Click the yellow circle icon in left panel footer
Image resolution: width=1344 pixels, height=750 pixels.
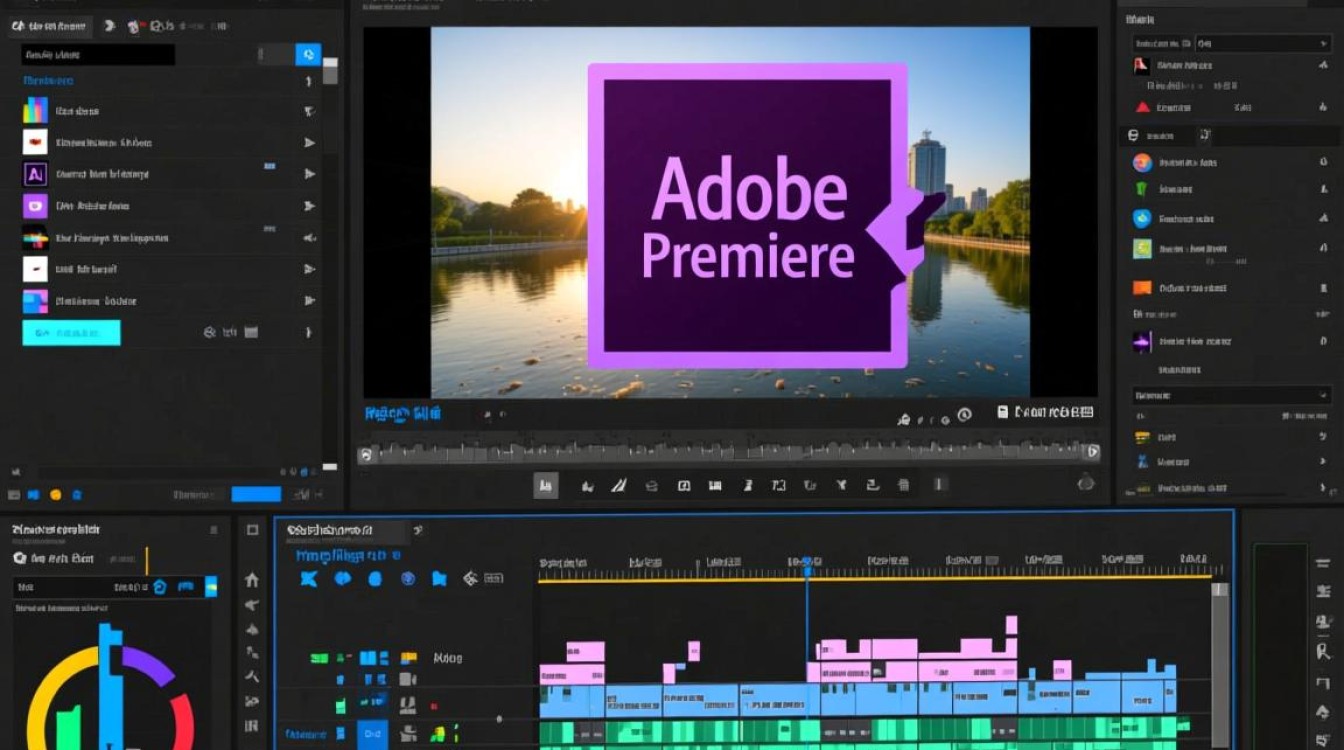click(x=55, y=494)
